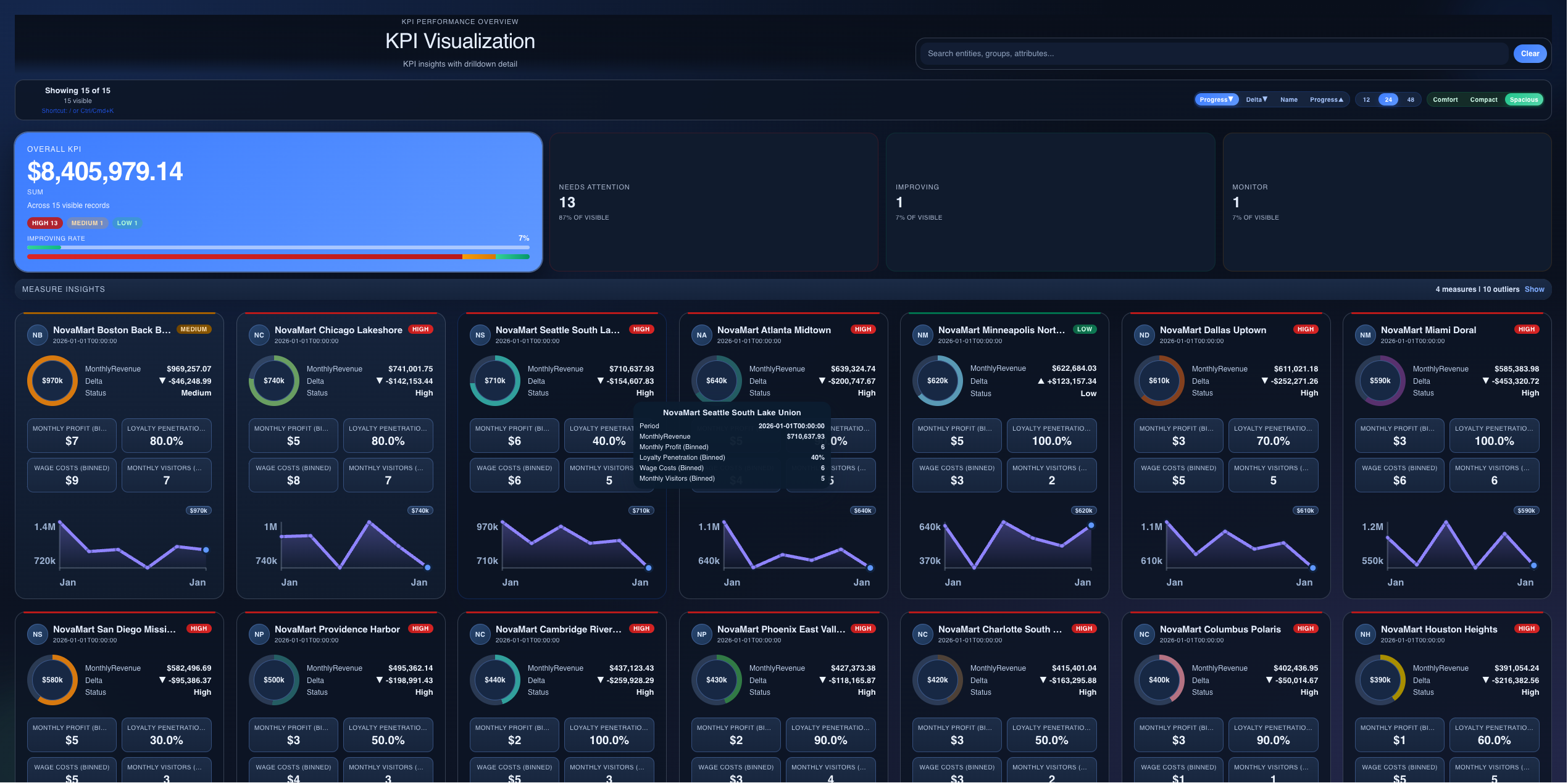The height and width of the screenshot is (783, 1568).
Task: Click the NM avatar on Miami Doral card
Action: [1366, 335]
